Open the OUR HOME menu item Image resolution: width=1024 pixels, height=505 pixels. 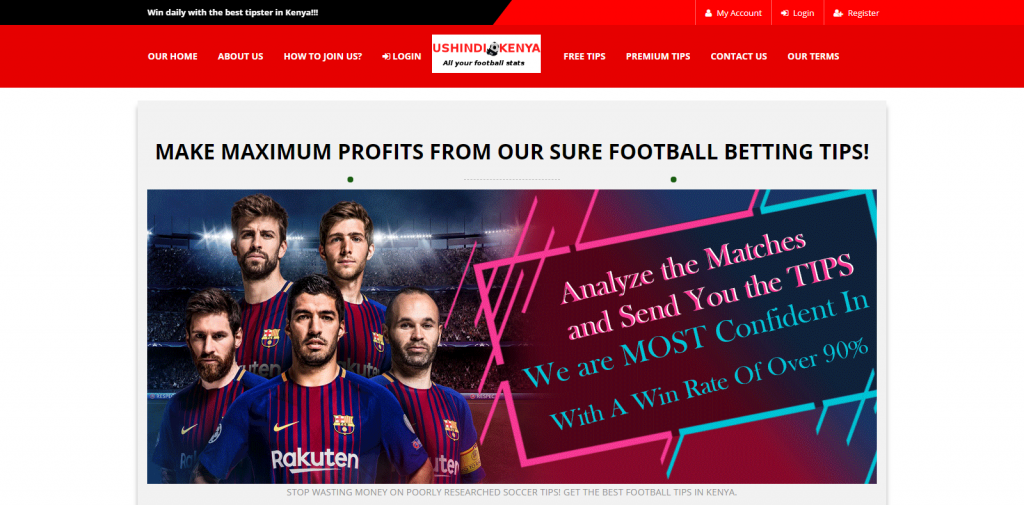(172, 56)
